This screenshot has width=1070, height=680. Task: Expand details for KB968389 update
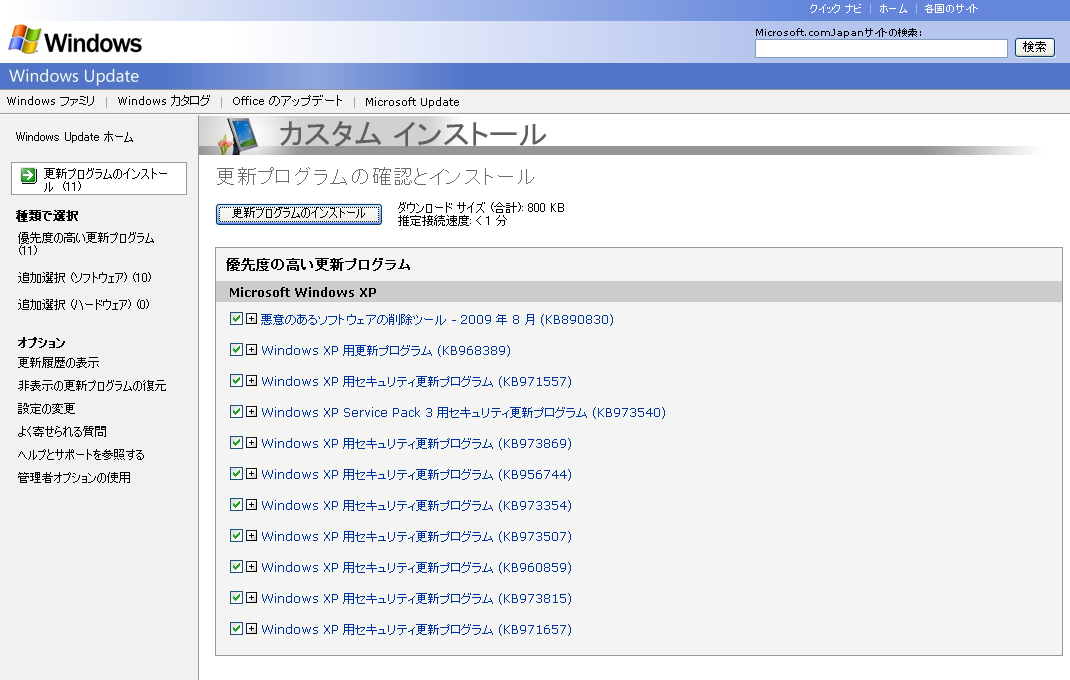pyautogui.click(x=251, y=350)
